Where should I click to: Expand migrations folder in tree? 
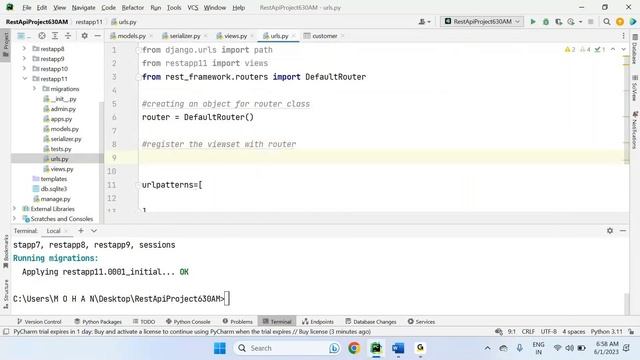click(x=34, y=89)
